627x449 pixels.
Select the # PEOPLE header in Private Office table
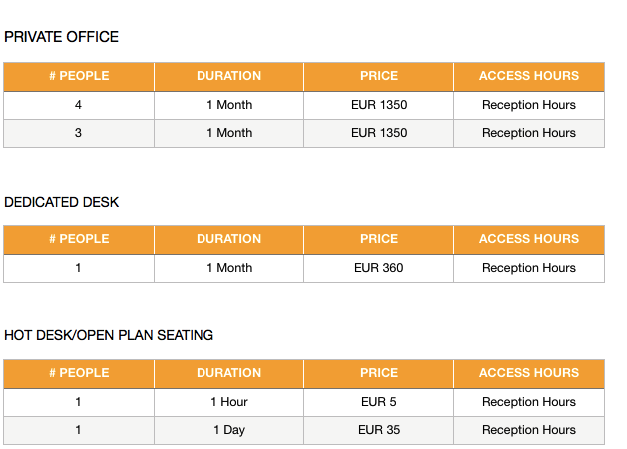(x=79, y=76)
